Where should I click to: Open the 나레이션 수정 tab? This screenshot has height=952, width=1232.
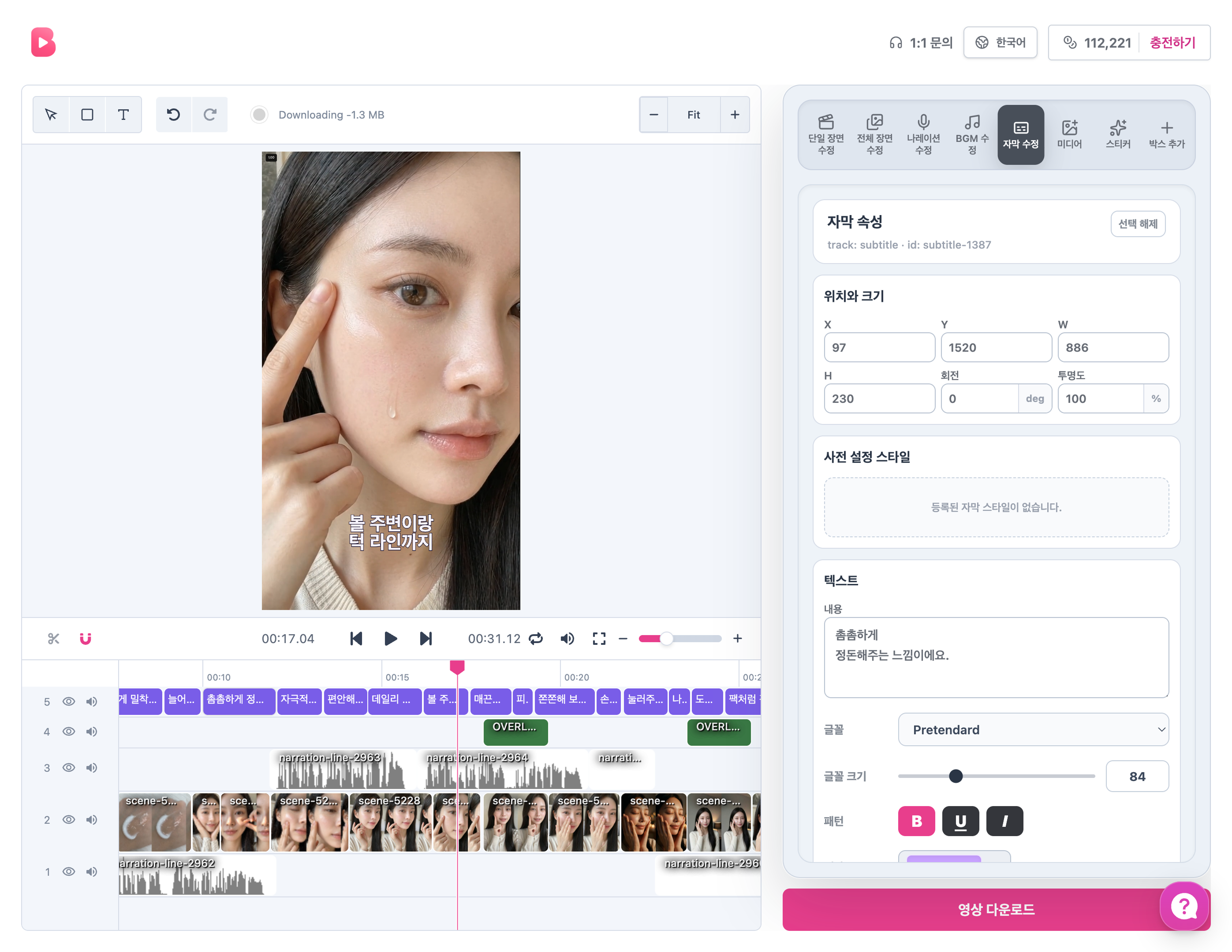(923, 135)
